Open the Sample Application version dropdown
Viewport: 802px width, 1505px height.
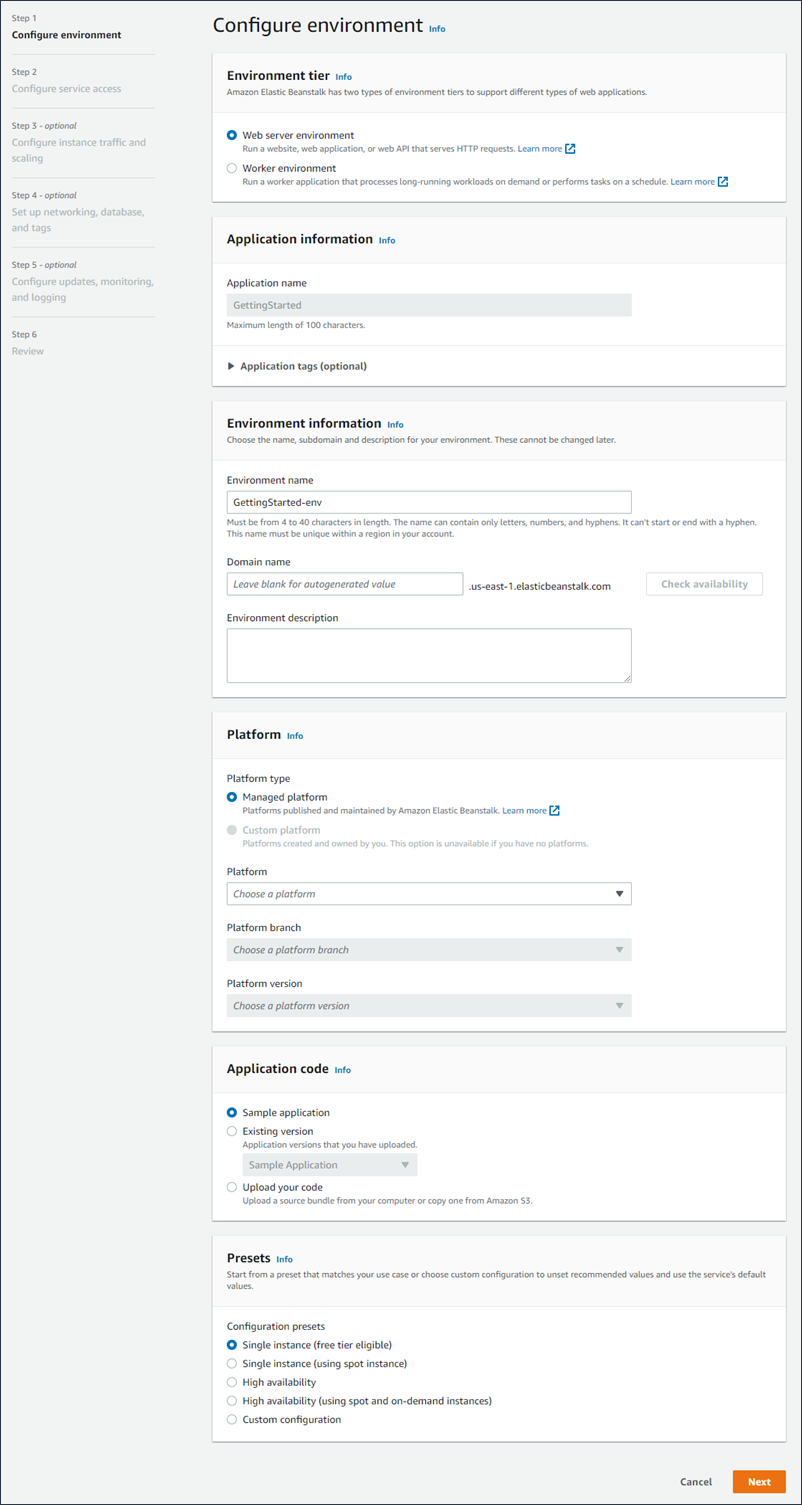pyautogui.click(x=329, y=1164)
